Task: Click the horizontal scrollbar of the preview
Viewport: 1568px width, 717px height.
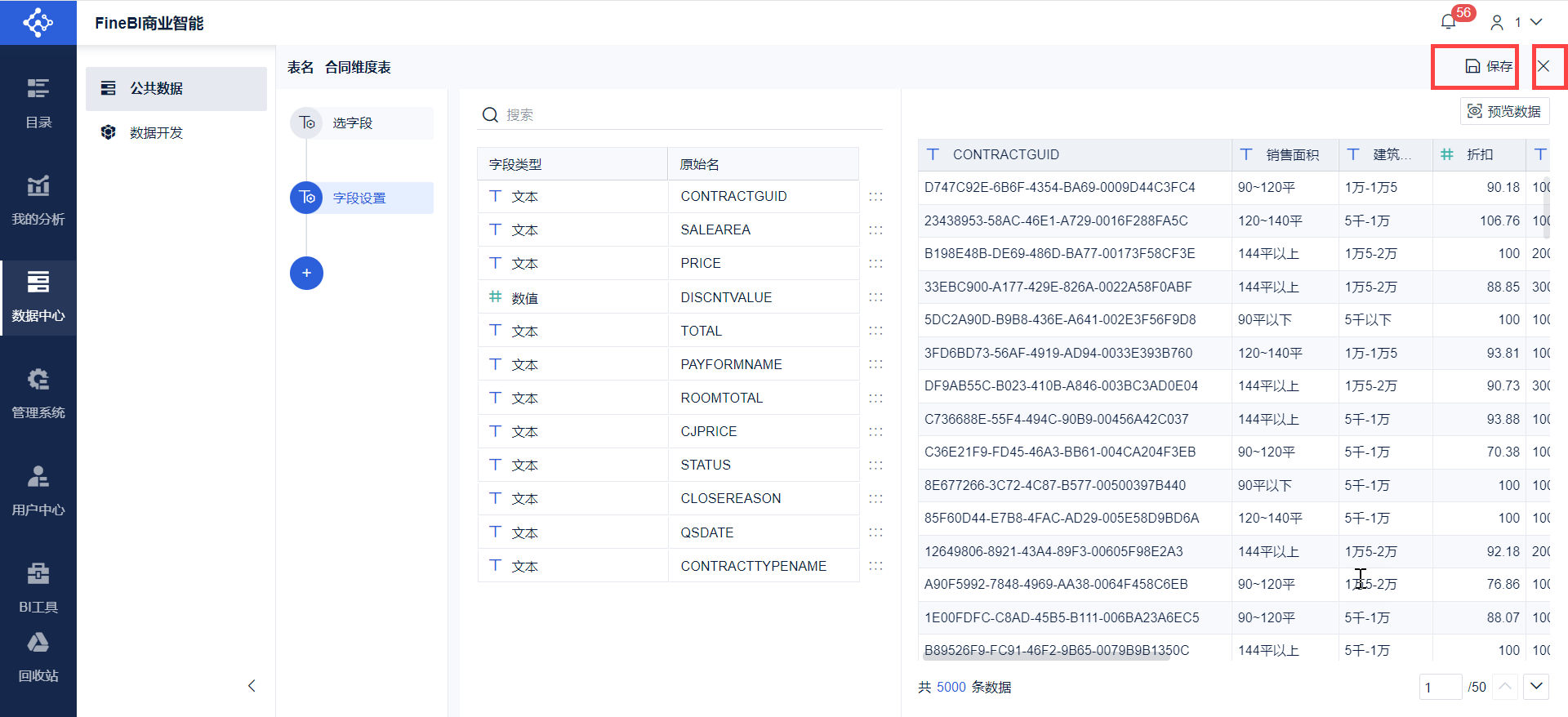Action: point(1047,656)
